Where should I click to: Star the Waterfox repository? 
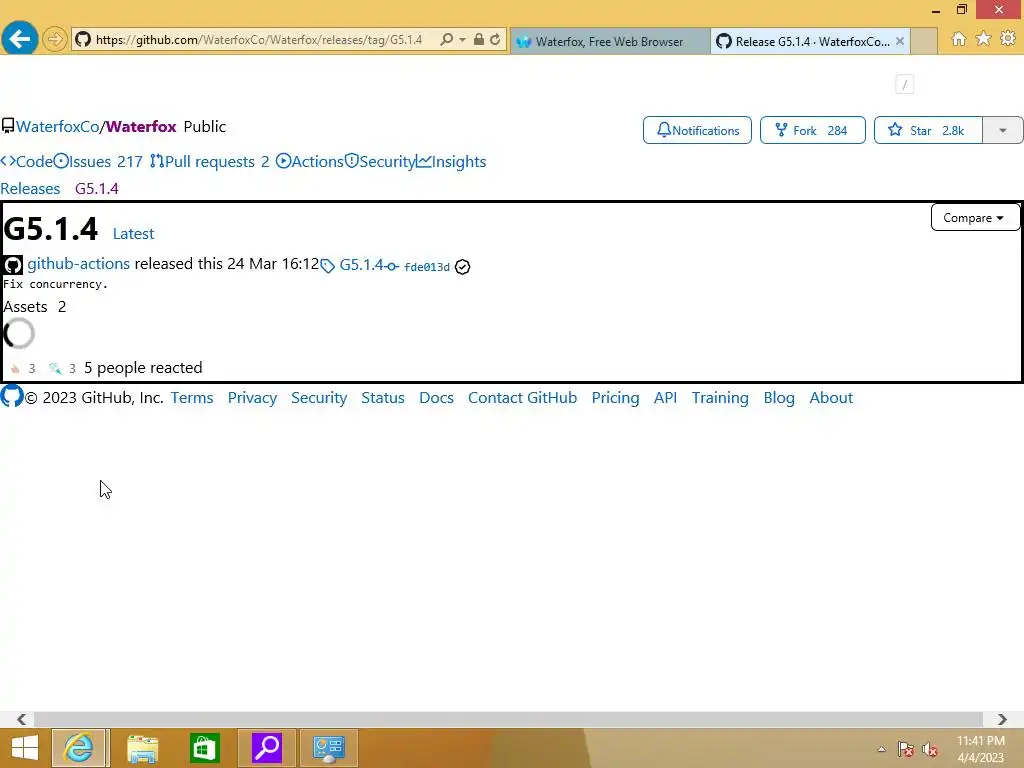tap(928, 130)
